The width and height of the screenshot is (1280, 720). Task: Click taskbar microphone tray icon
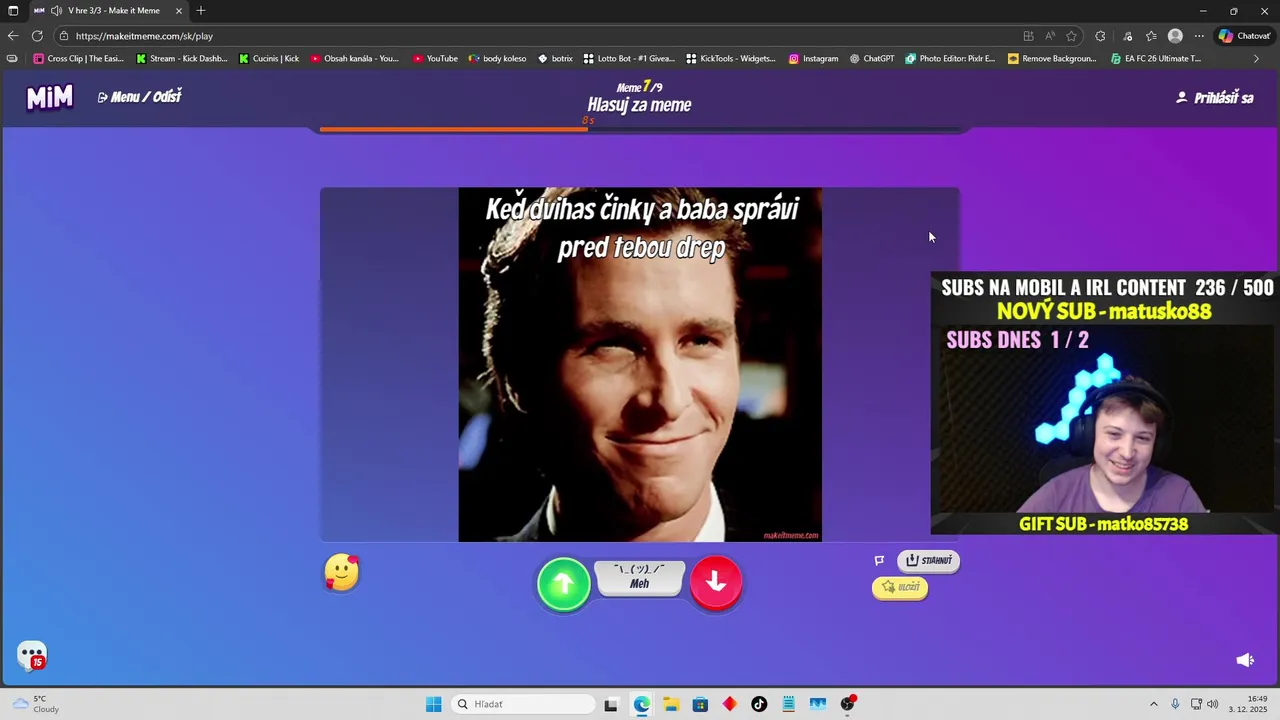click(1175, 704)
